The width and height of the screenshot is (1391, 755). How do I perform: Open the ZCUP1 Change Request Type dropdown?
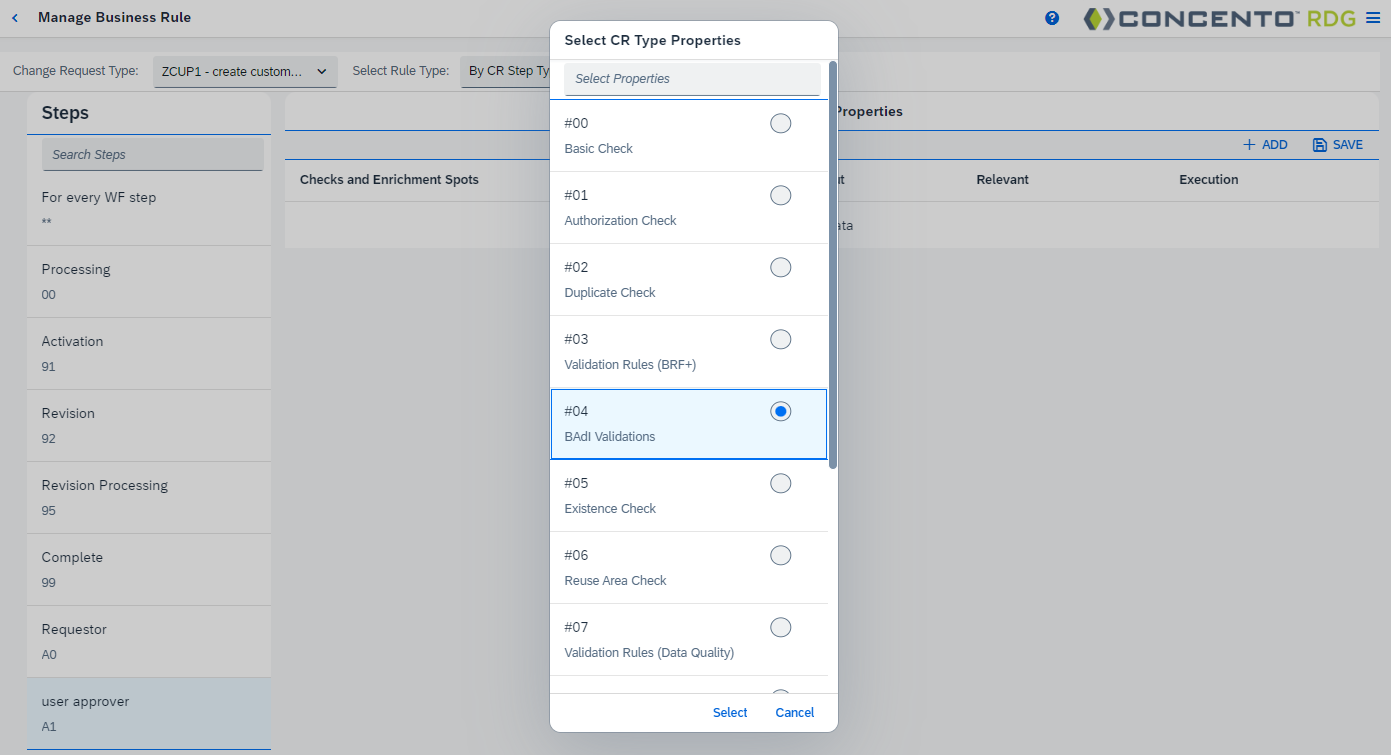coord(245,71)
